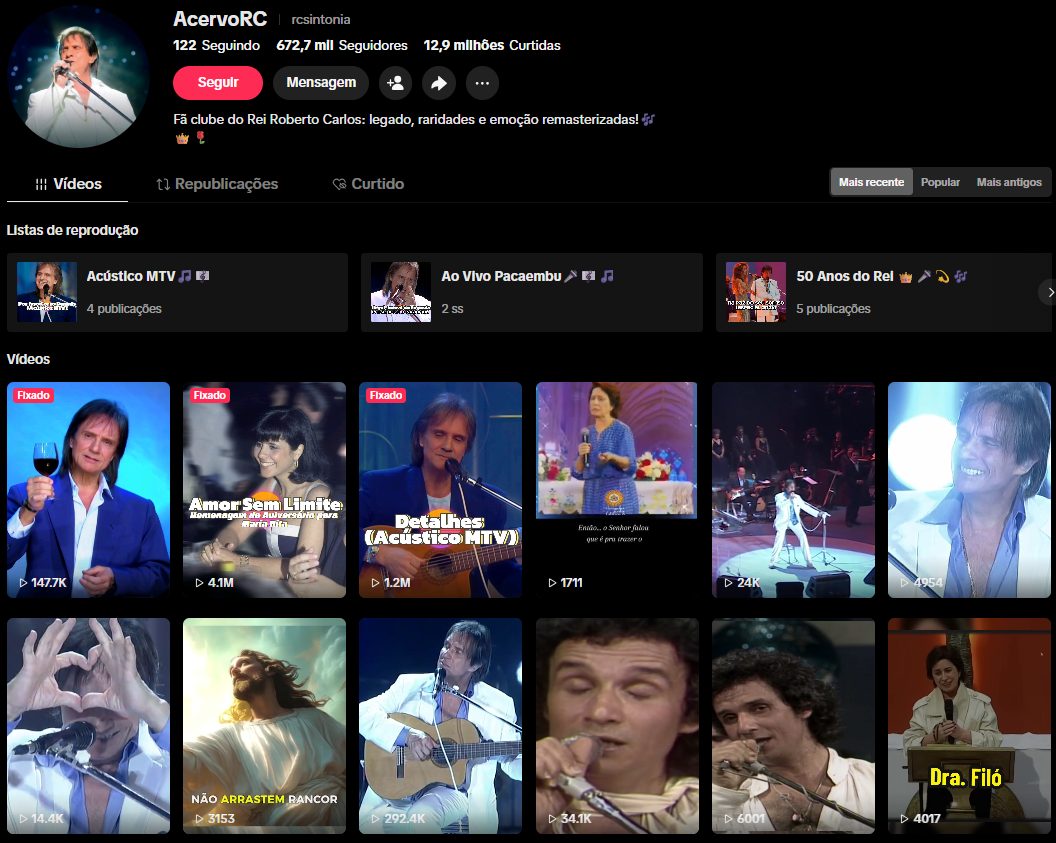1056x843 pixels.
Task: Click the Fixado badge on 147.7K video
Action: 34,395
